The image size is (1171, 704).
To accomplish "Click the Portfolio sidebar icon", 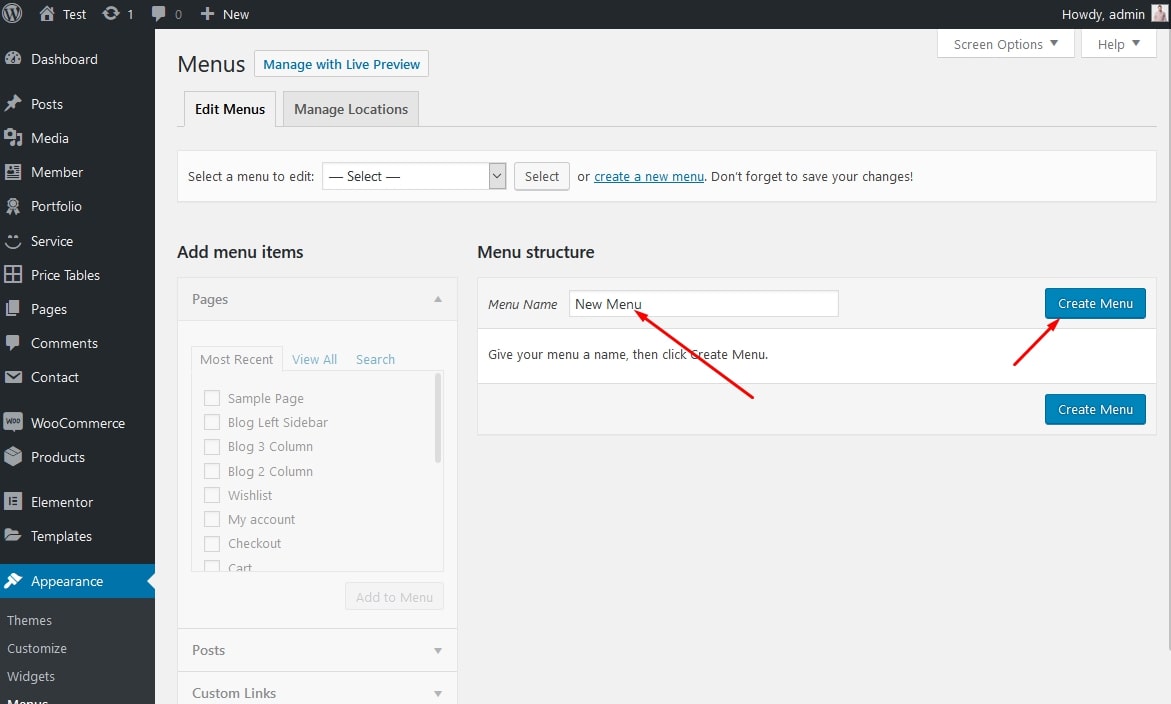I will (13, 206).
